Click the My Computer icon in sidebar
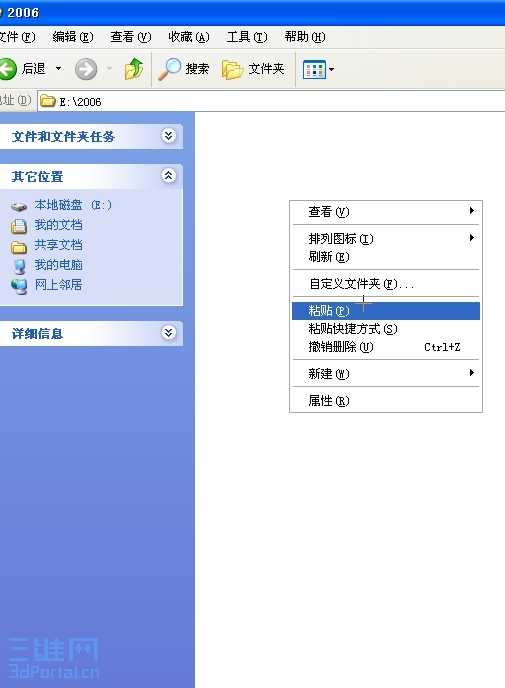The image size is (505, 688). (19, 266)
